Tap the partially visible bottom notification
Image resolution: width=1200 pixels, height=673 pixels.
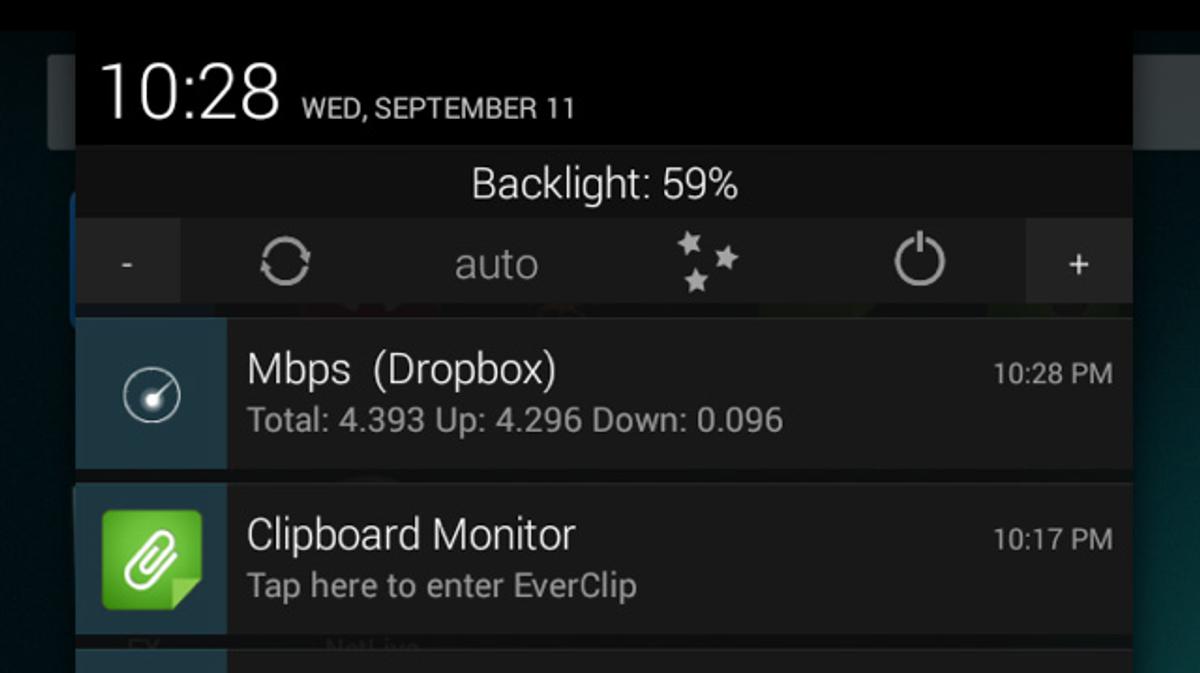pos(604,661)
